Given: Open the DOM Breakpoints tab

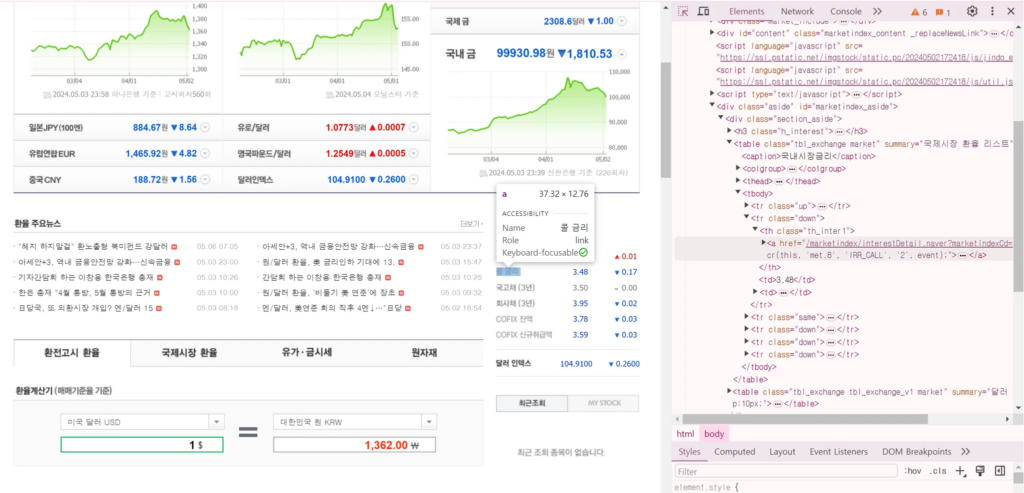Looking at the screenshot, I should point(917,452).
